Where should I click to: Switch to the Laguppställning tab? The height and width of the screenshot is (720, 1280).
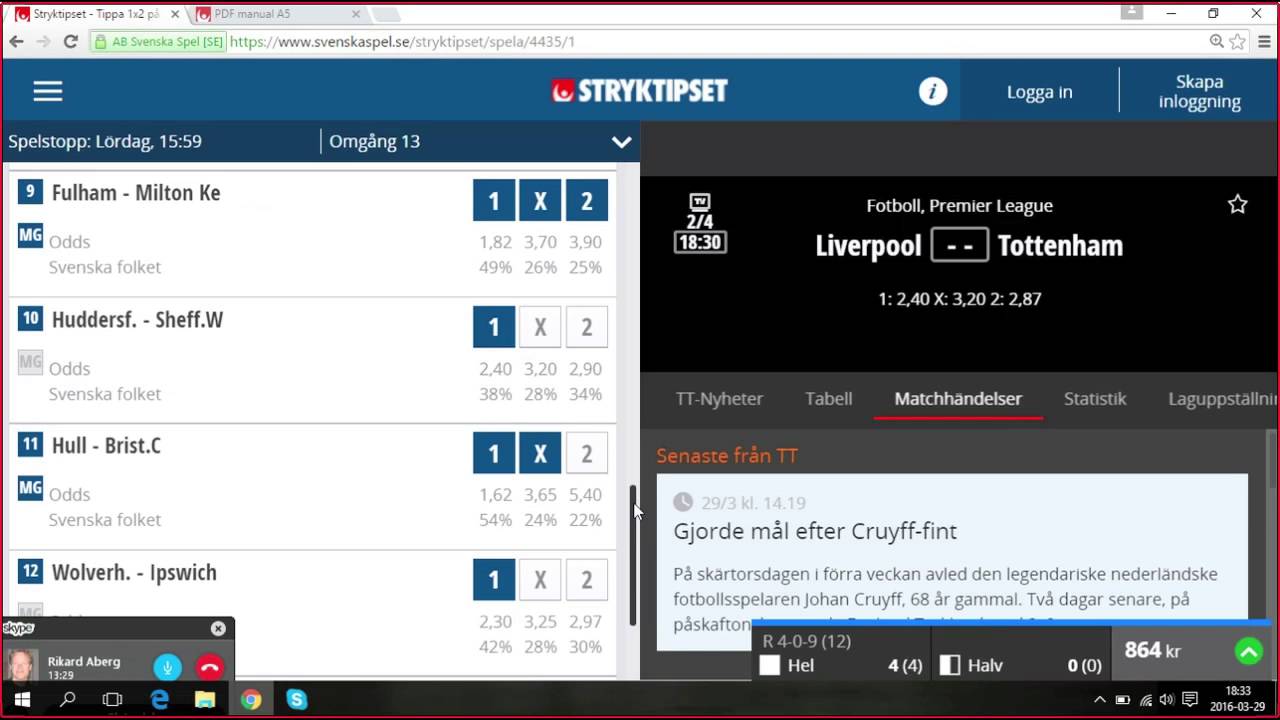click(1222, 398)
